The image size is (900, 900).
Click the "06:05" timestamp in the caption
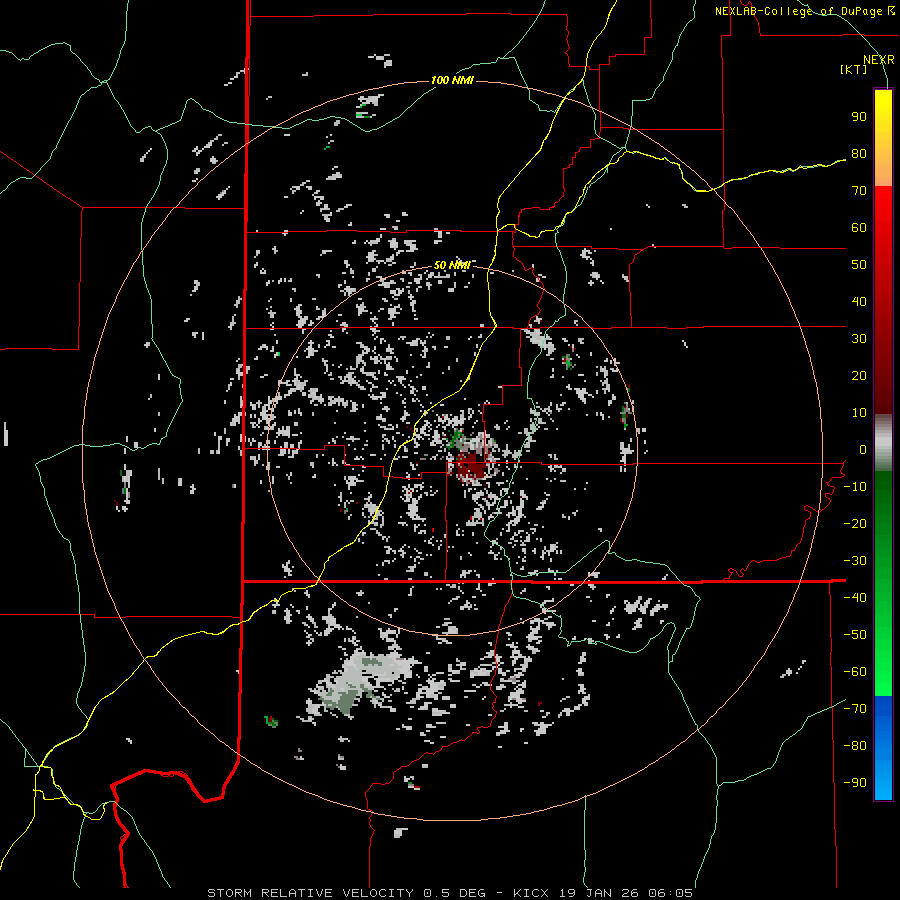pos(669,893)
